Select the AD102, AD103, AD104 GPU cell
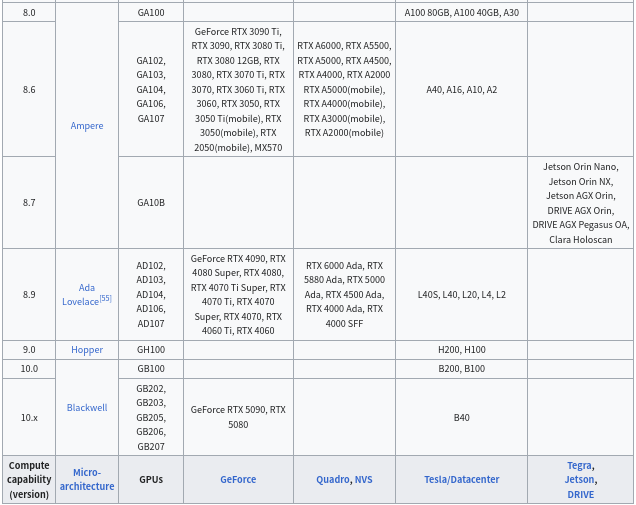 click(151, 294)
